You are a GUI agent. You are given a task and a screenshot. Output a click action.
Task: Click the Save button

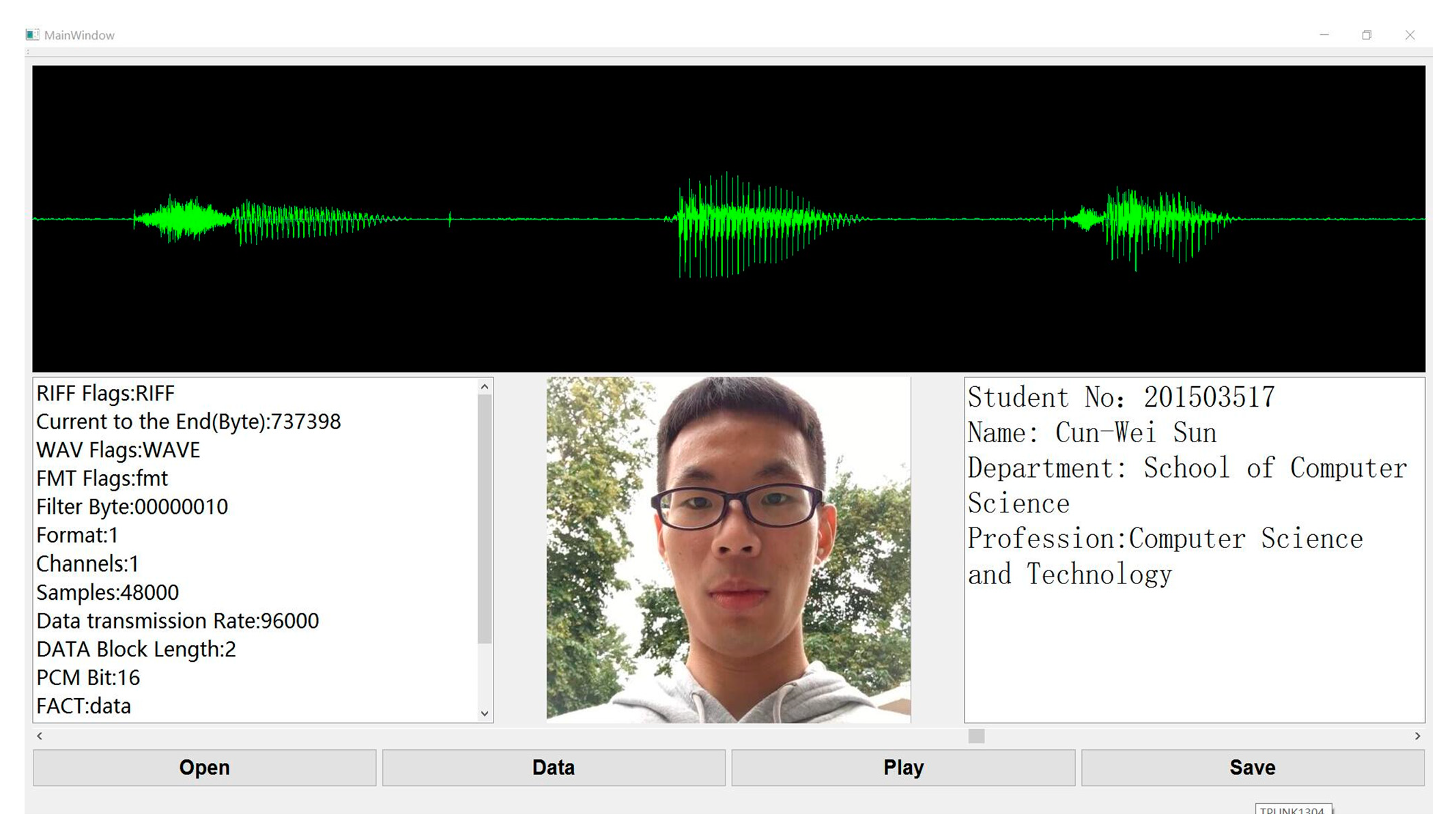(x=1252, y=768)
